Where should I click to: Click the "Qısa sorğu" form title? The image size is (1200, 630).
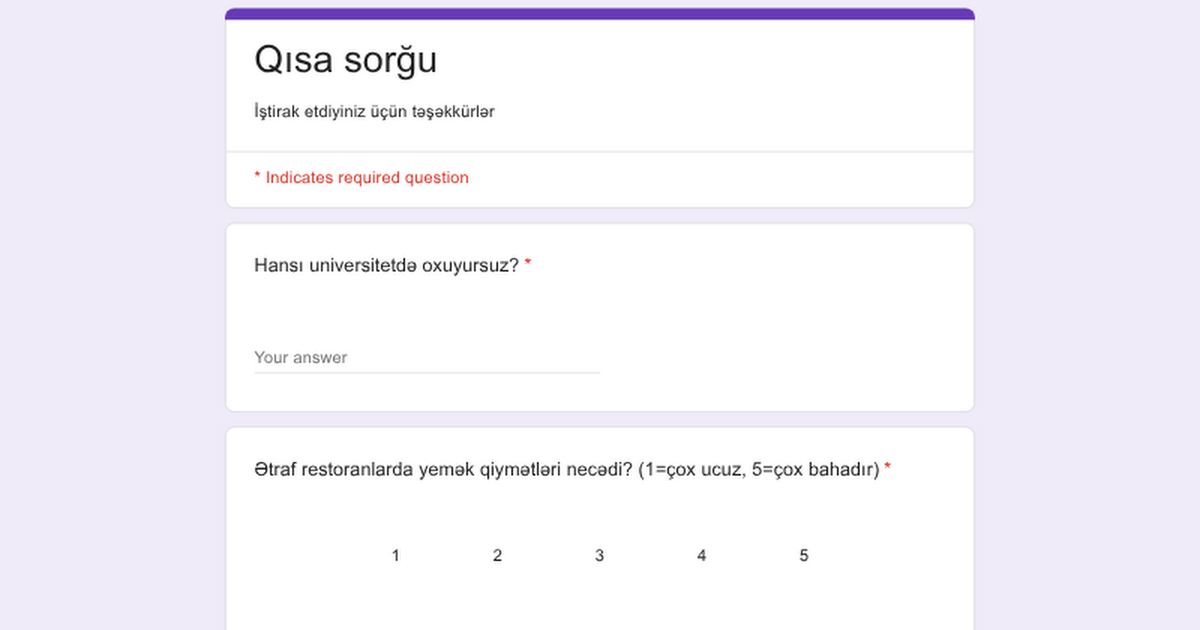point(345,60)
